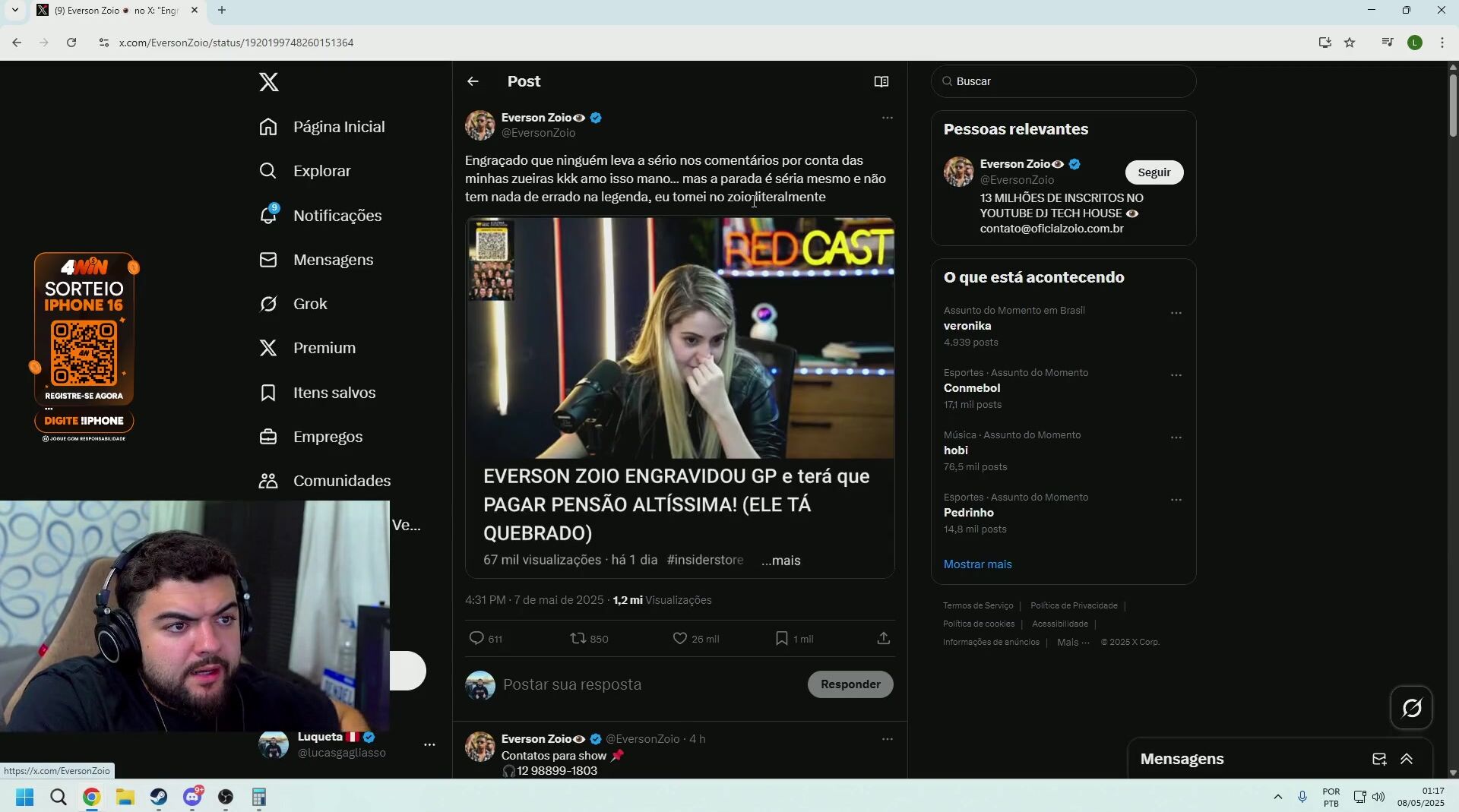Click the 1,2 mi Visualizações count
The width and height of the screenshot is (1459, 812).
[662, 600]
